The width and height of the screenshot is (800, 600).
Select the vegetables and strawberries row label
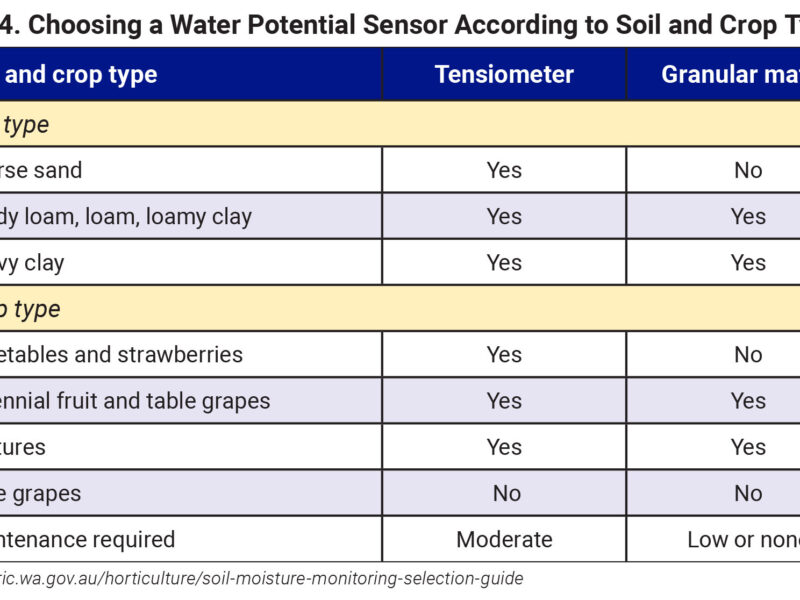pyautogui.click(x=122, y=355)
